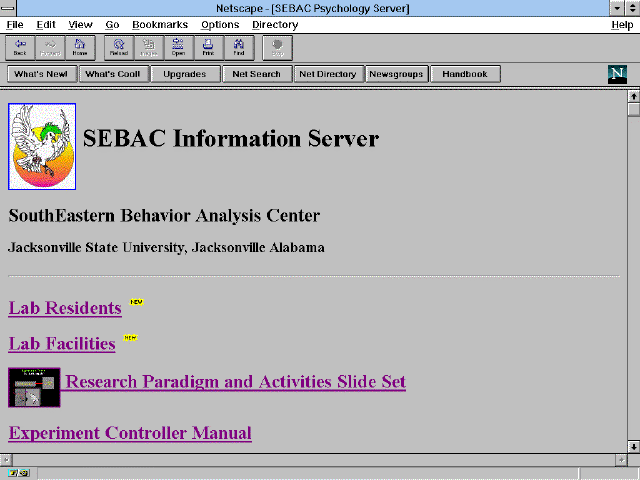Click the Net Directory button
Screen dimensions: 640x480
pyautogui.click(x=329, y=74)
